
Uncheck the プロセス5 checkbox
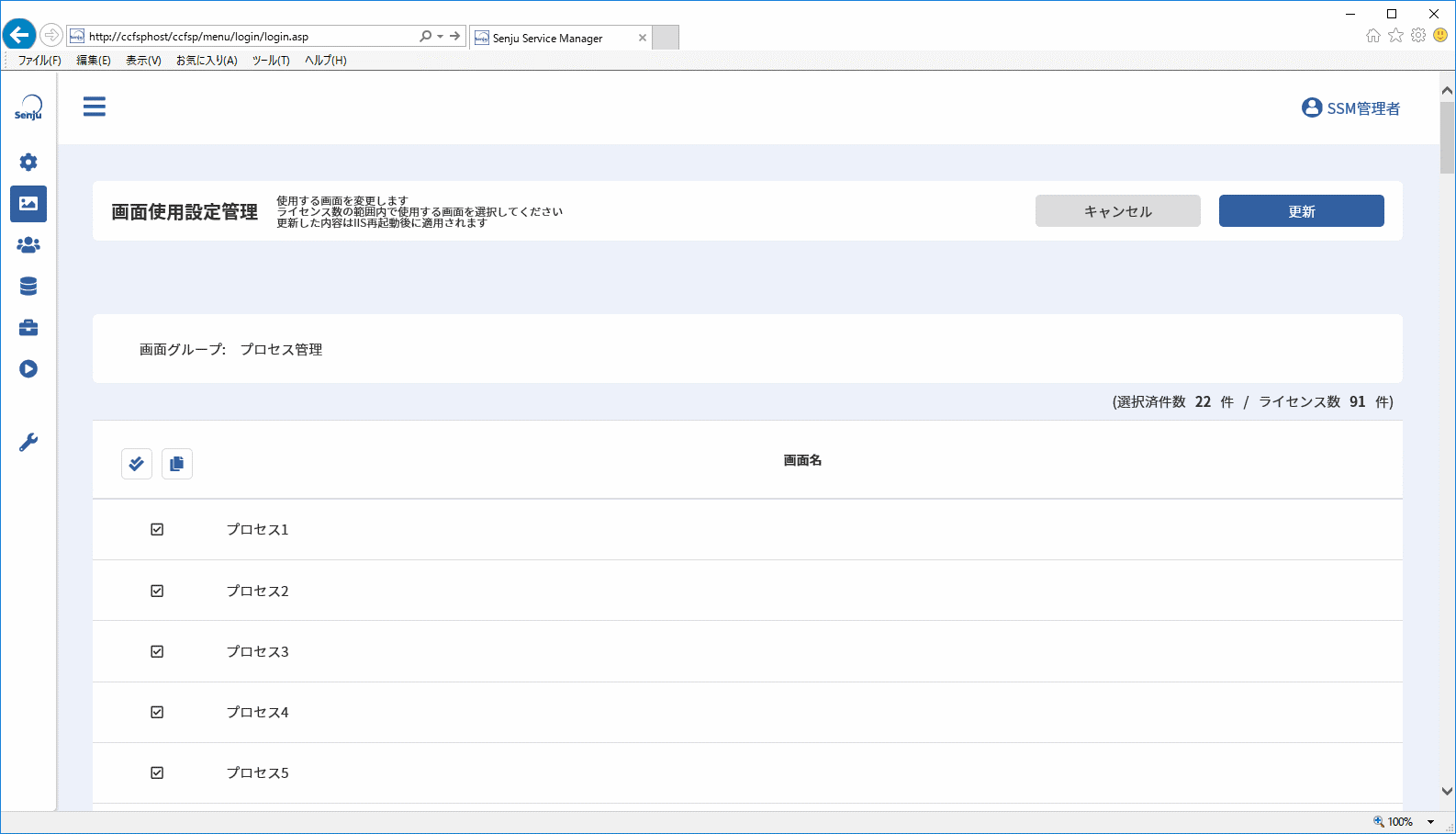[157, 773]
